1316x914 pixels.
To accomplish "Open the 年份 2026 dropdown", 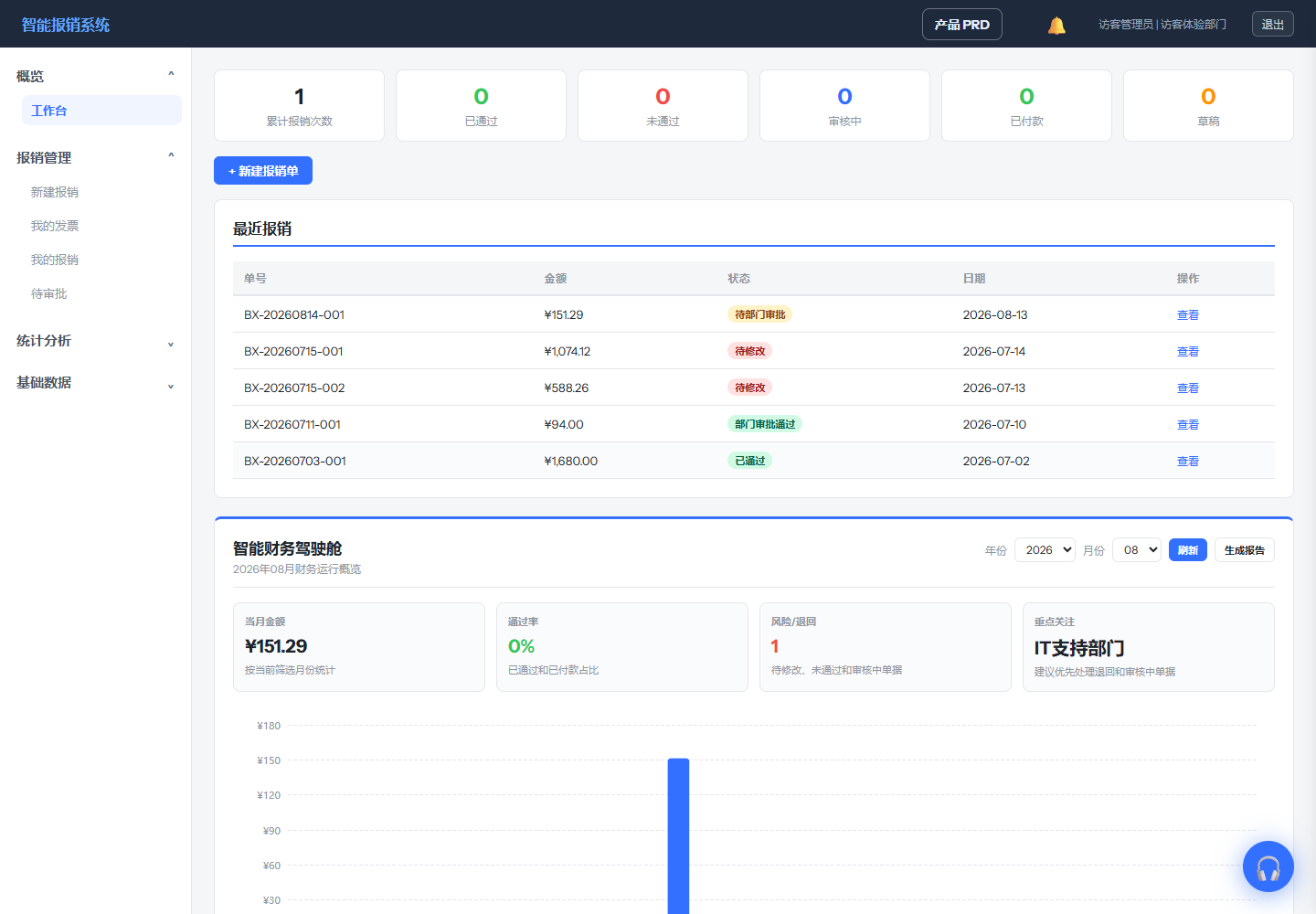I will coord(1045,550).
